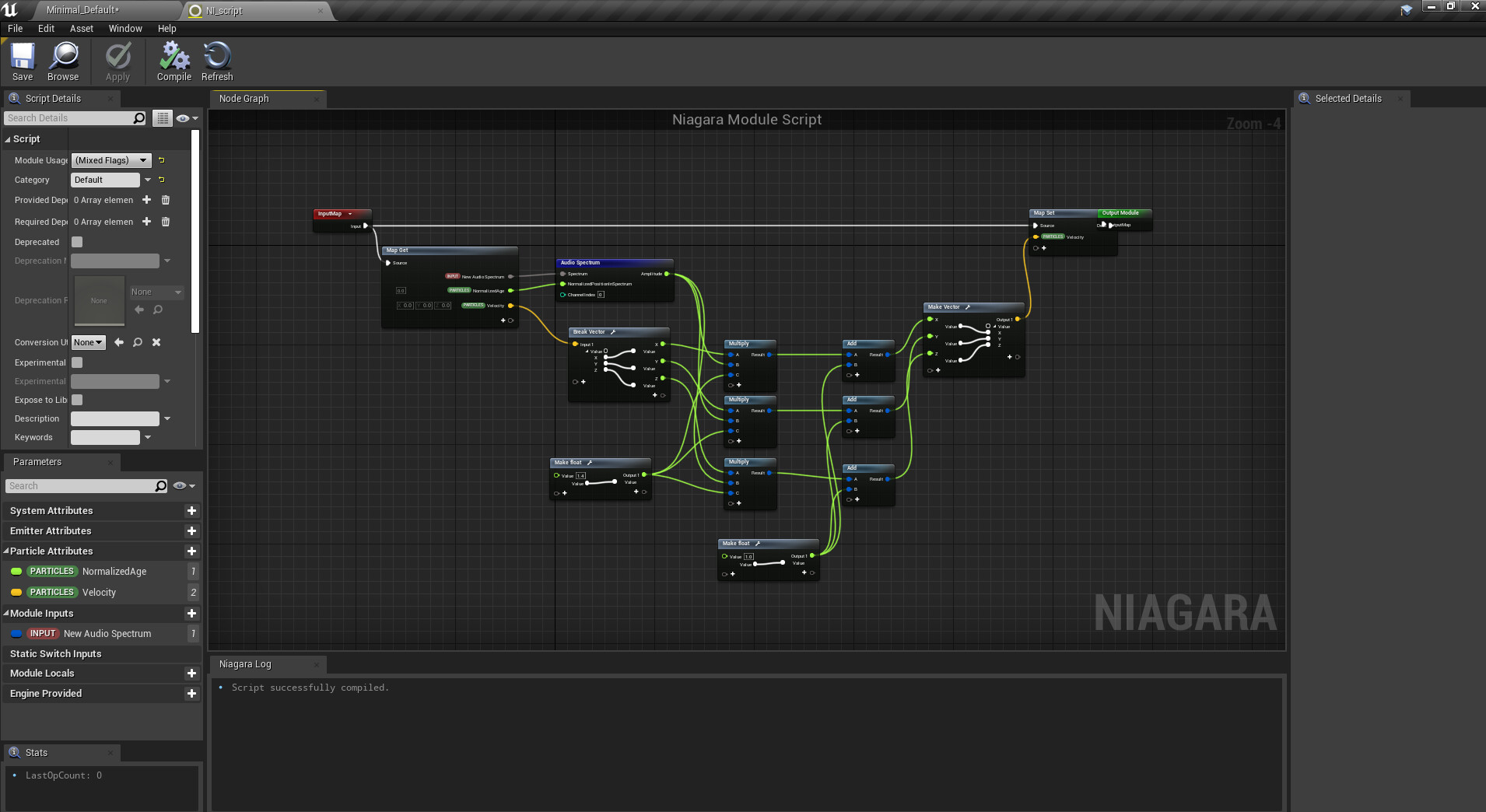Viewport: 1486px width, 812px height.
Task: Select the New Audio Spectrum input
Action: click(x=107, y=634)
